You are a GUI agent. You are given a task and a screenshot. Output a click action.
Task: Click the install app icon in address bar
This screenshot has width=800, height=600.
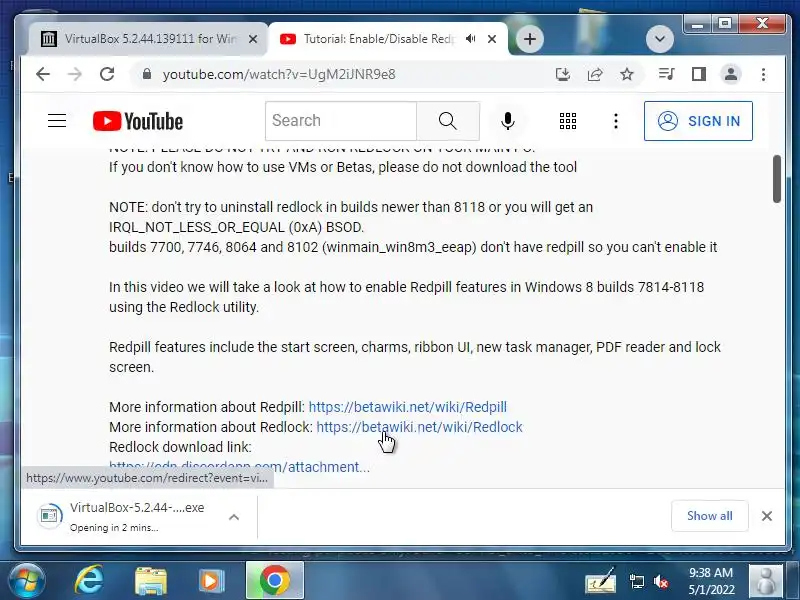coord(563,74)
